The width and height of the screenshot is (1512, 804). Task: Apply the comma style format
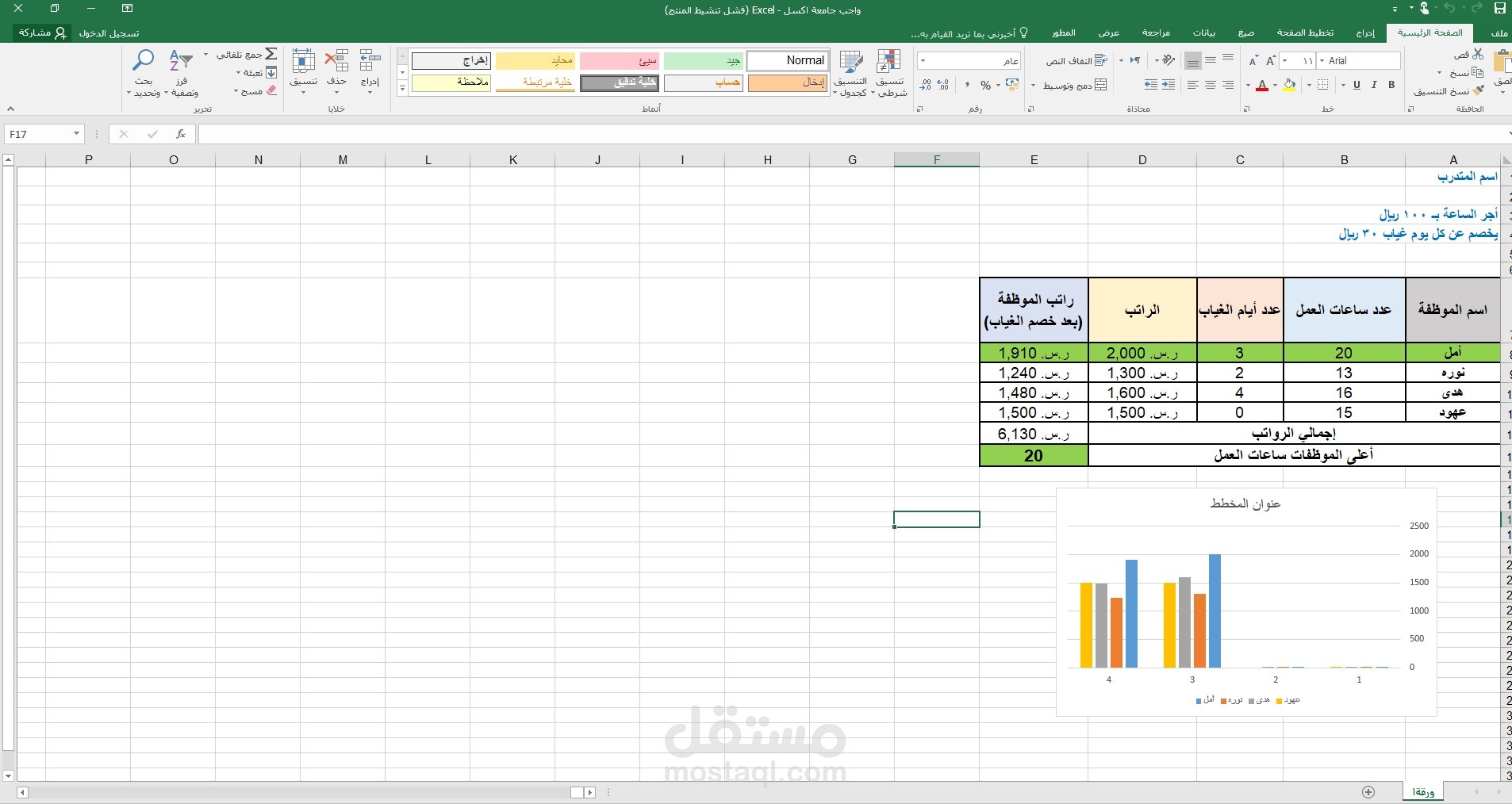point(967,85)
